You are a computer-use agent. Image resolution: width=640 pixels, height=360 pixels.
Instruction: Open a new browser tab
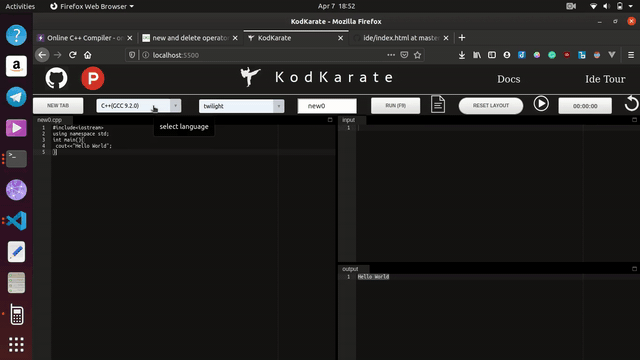tap(462, 38)
